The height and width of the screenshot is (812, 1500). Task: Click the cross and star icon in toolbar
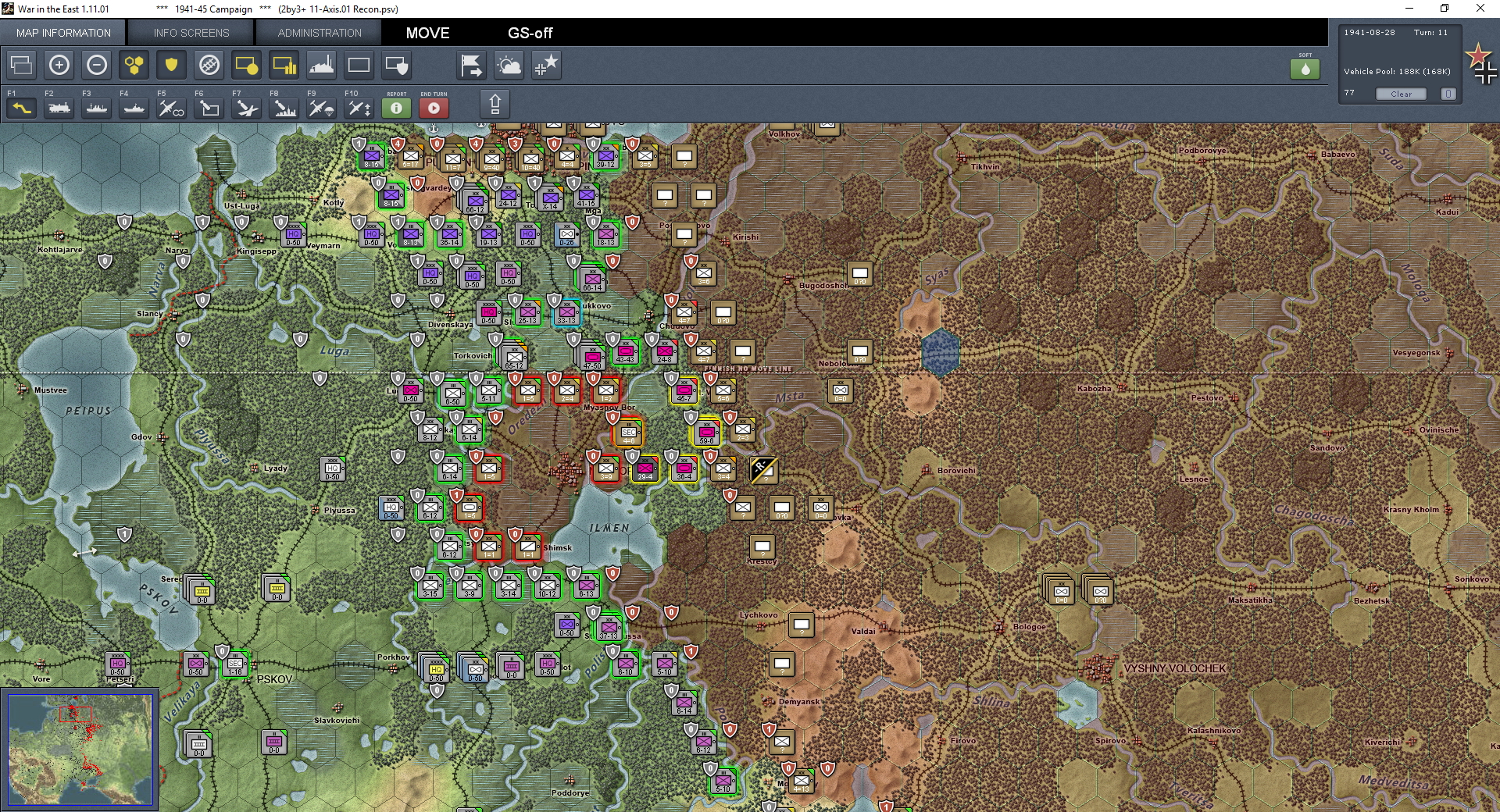coord(547,66)
